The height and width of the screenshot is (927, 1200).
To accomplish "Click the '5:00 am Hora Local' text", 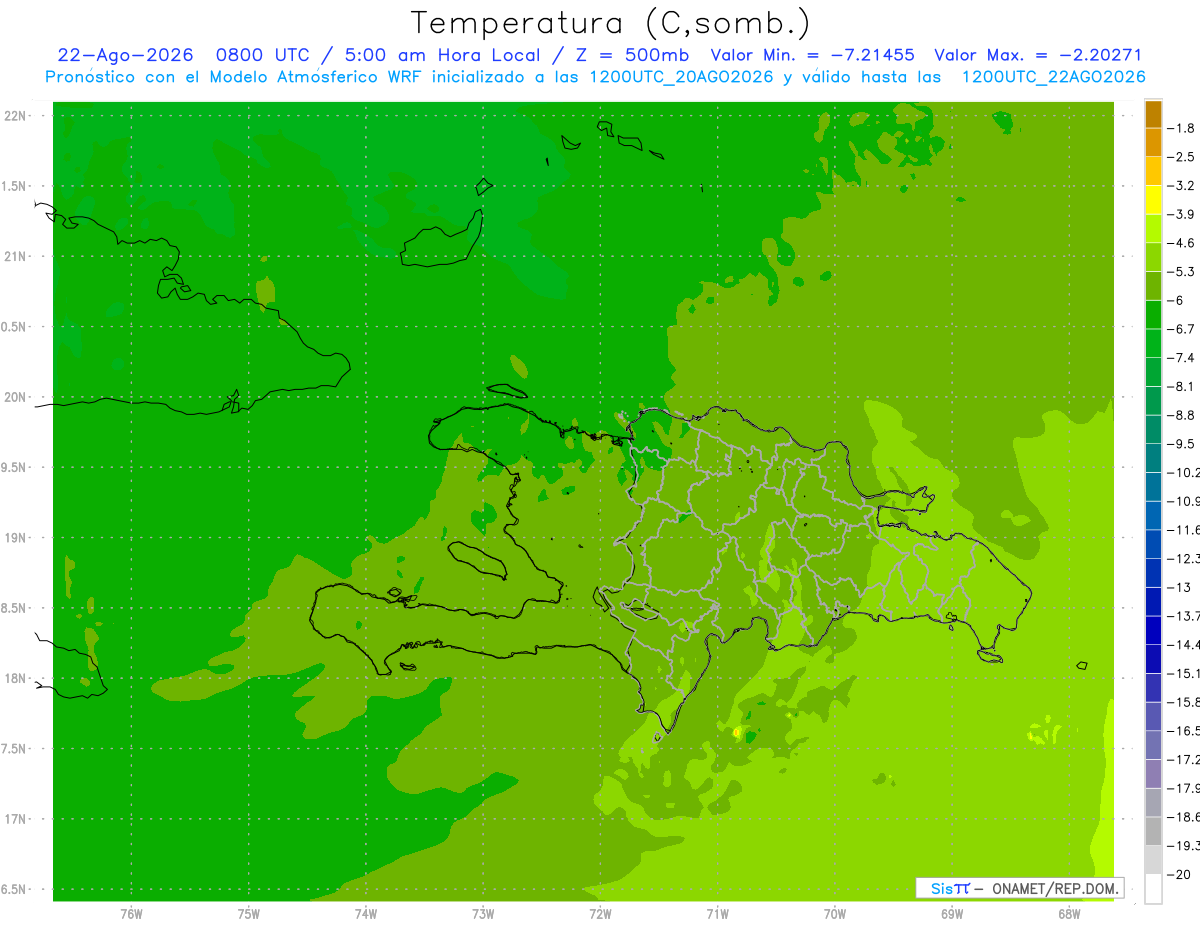I will point(441,55).
